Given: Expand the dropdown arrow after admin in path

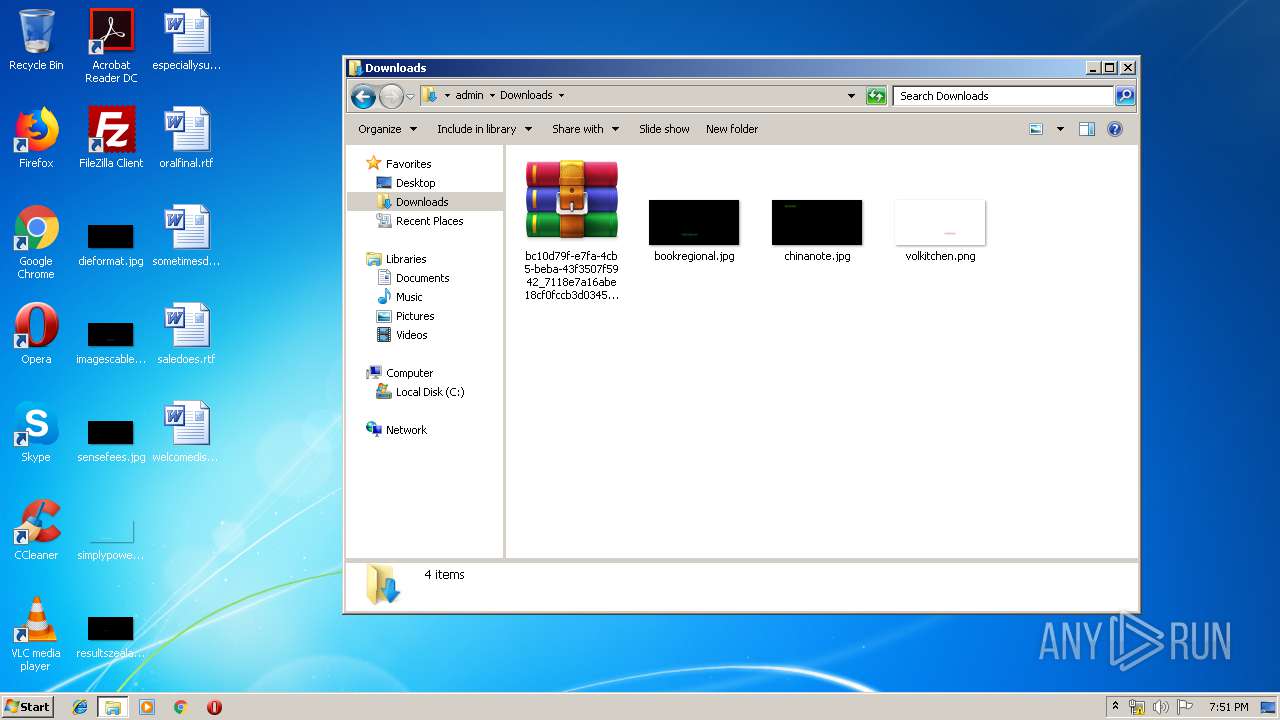Looking at the screenshot, I should (492, 96).
